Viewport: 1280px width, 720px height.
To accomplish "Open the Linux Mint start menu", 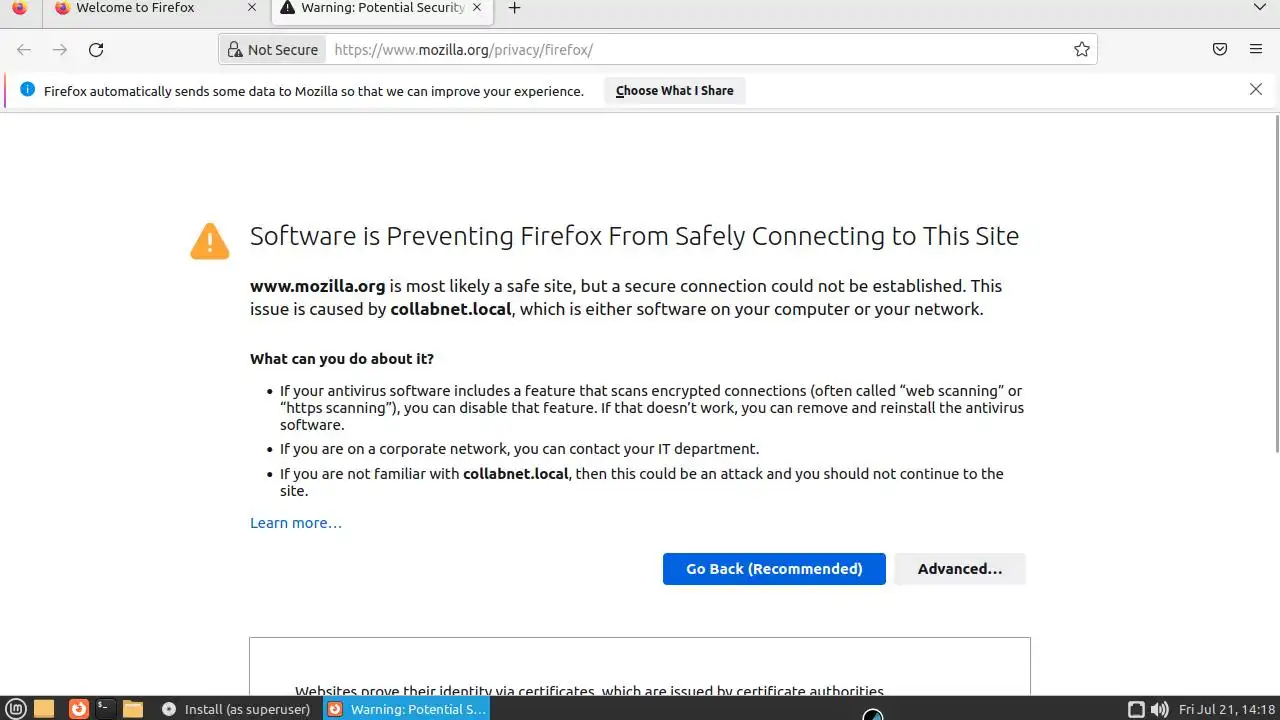I will pos(16,709).
